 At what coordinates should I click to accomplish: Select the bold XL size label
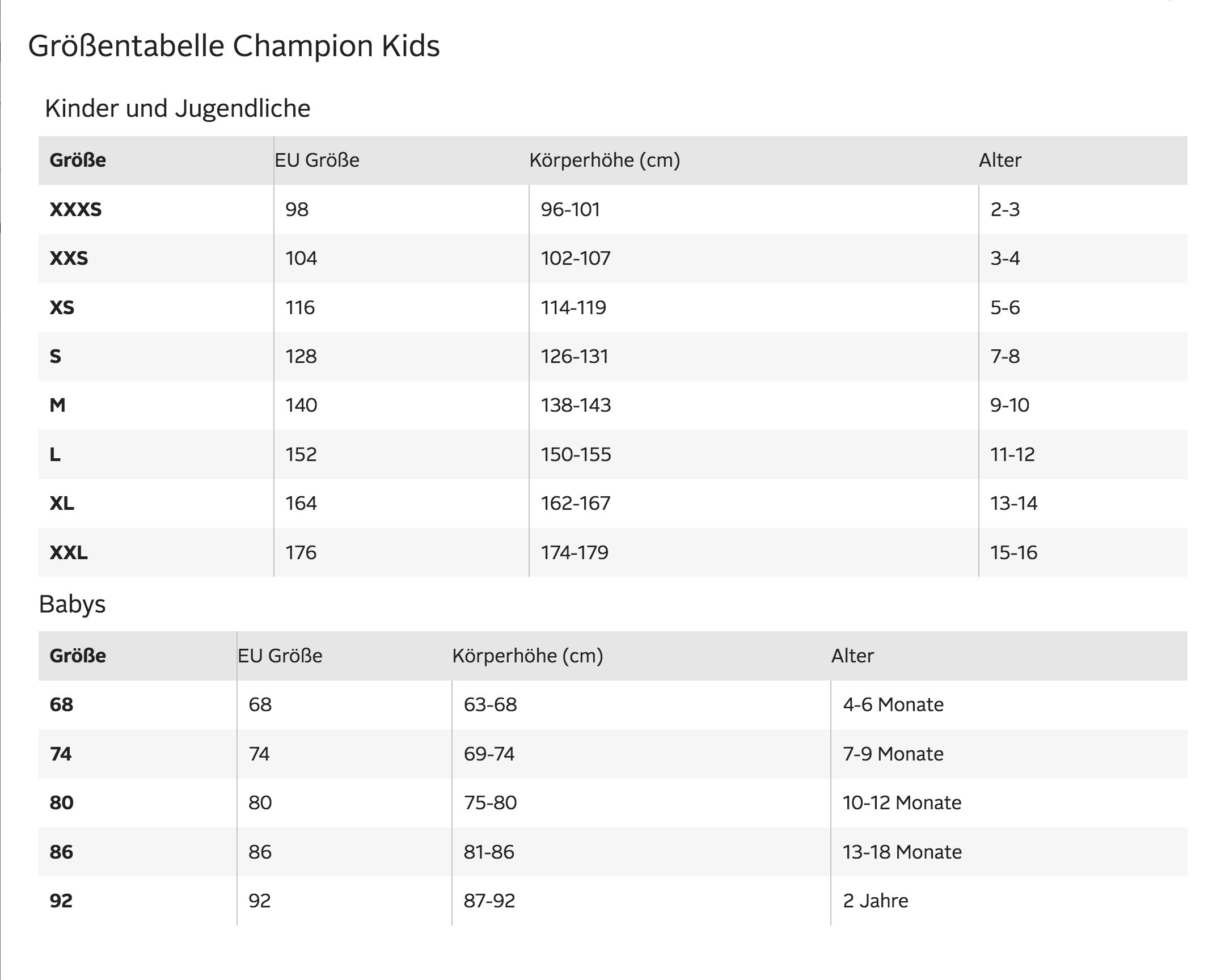(62, 504)
